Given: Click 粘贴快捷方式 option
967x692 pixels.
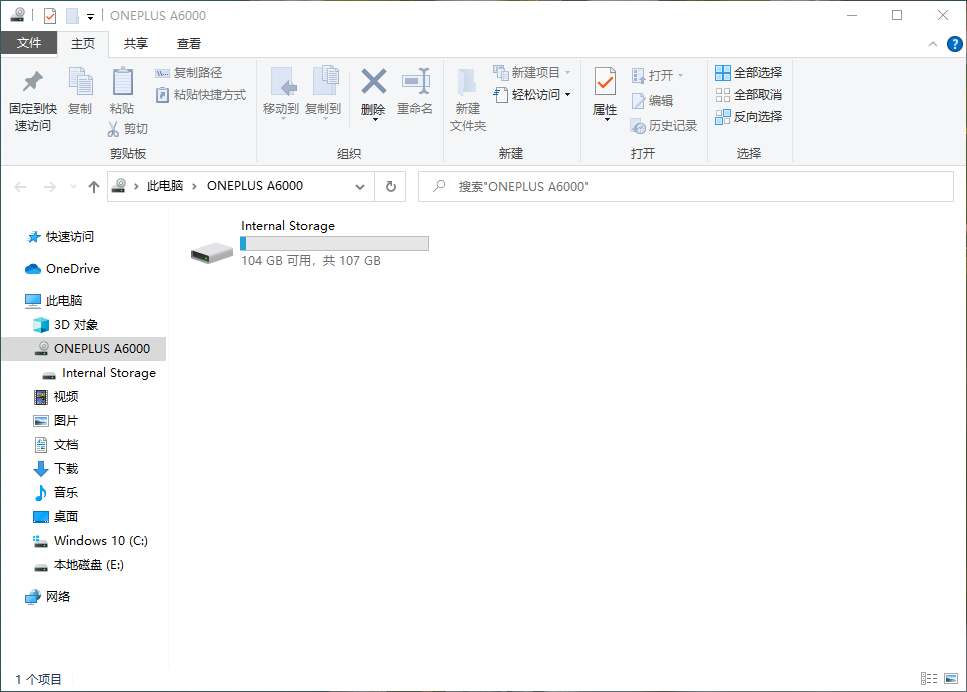Looking at the screenshot, I should 201,95.
